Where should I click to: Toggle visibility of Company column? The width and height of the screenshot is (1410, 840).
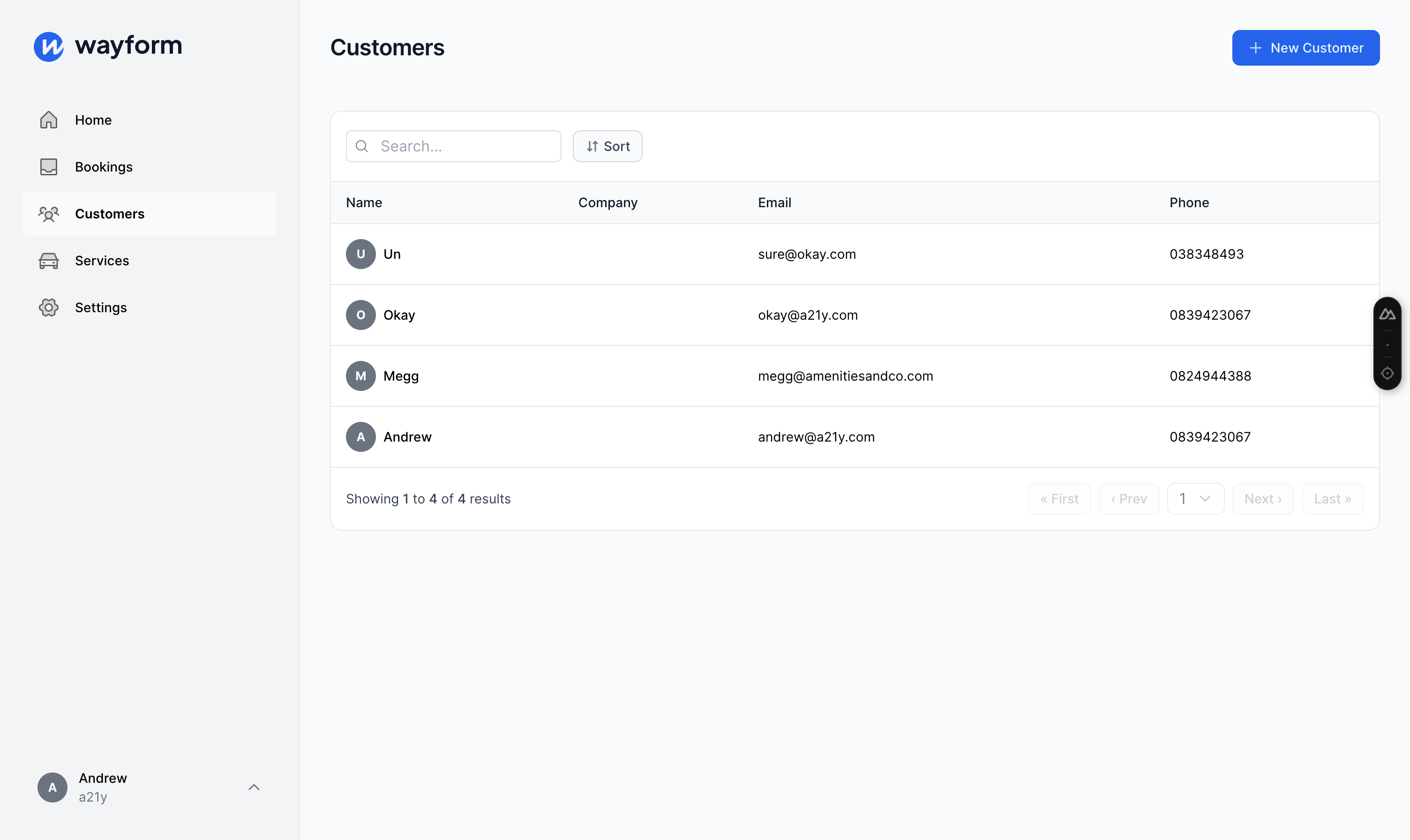pos(607,202)
